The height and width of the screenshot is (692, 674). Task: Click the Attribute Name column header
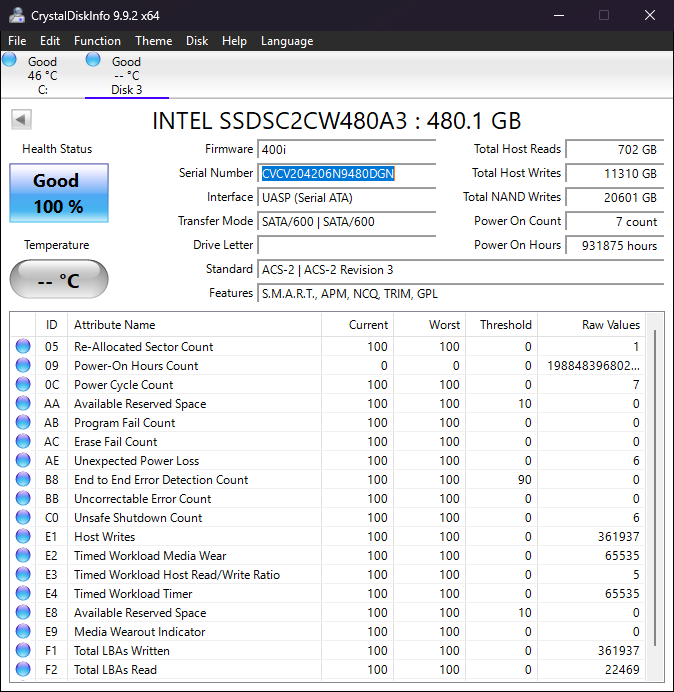click(194, 325)
